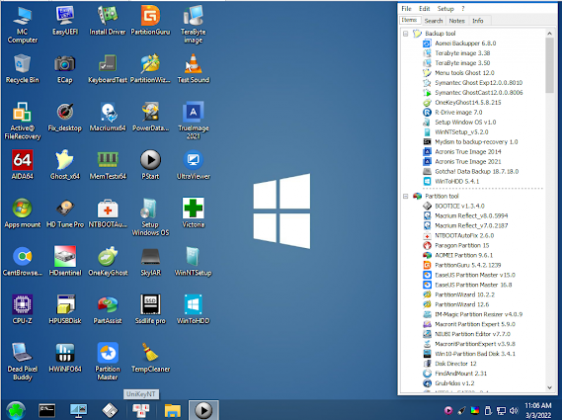Switch to the Search tab
This screenshot has width=562, height=420.
[434, 21]
